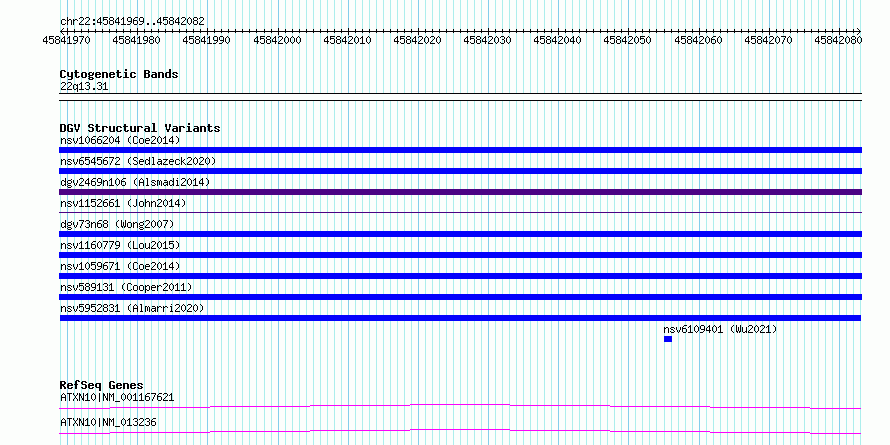This screenshot has height=445, width=890.
Task: Open gene label ATXN10|NM_013236
Action: pos(108,422)
